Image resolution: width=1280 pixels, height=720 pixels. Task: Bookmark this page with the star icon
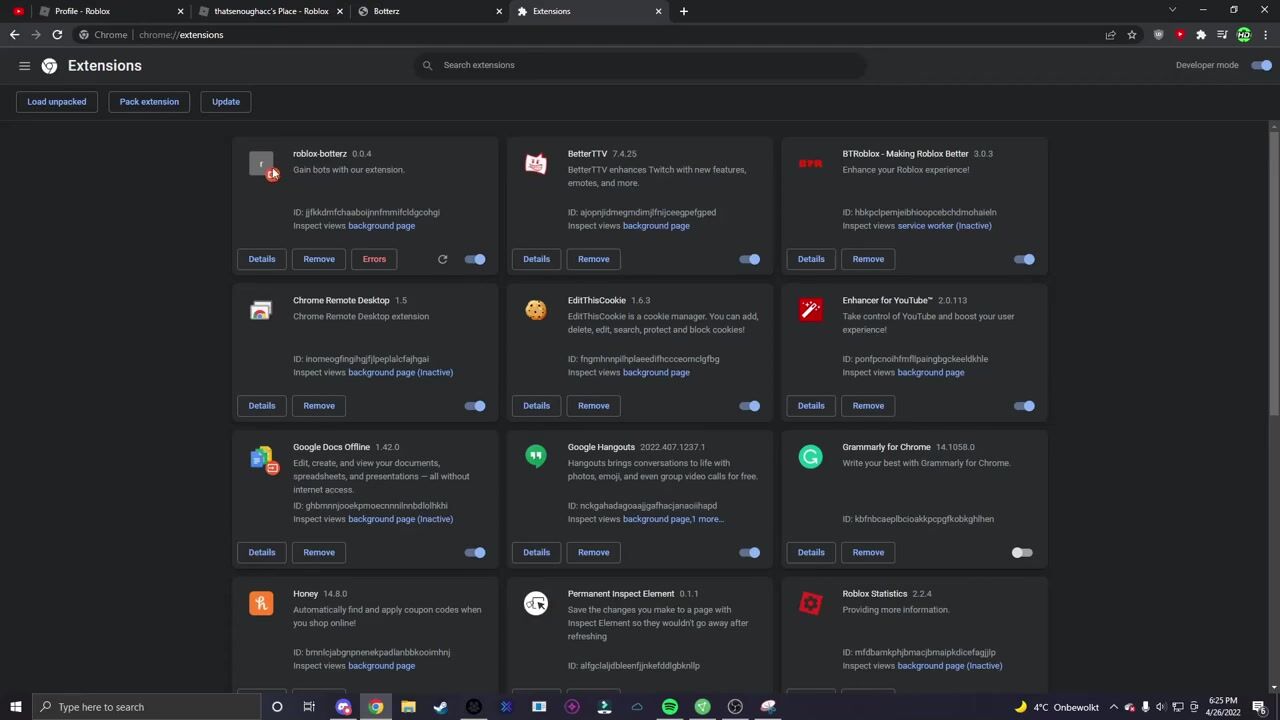(1132, 35)
